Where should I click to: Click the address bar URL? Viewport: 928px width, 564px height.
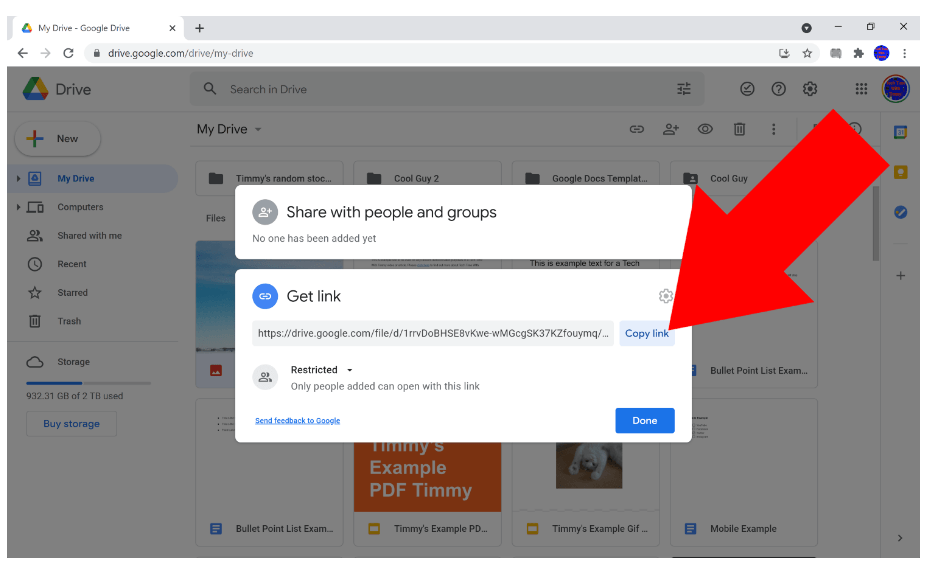click(x=181, y=53)
